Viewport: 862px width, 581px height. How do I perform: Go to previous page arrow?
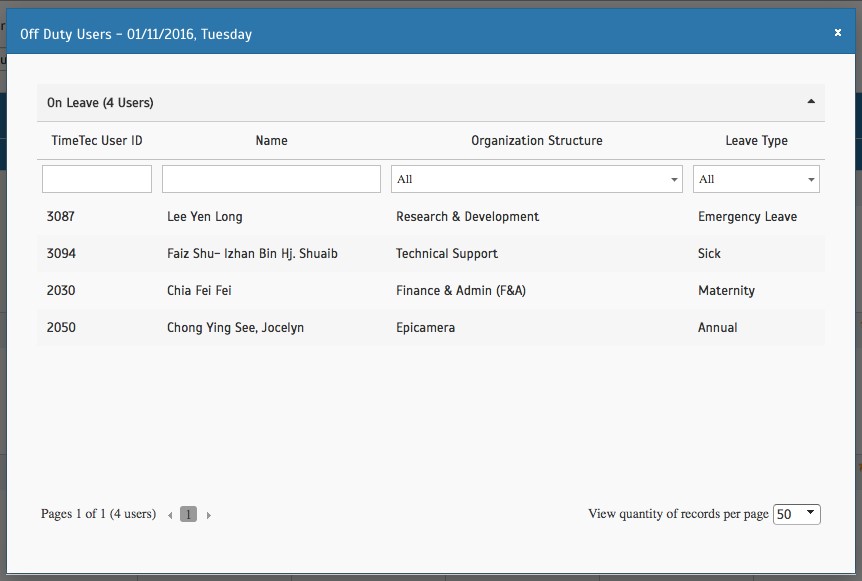point(170,515)
